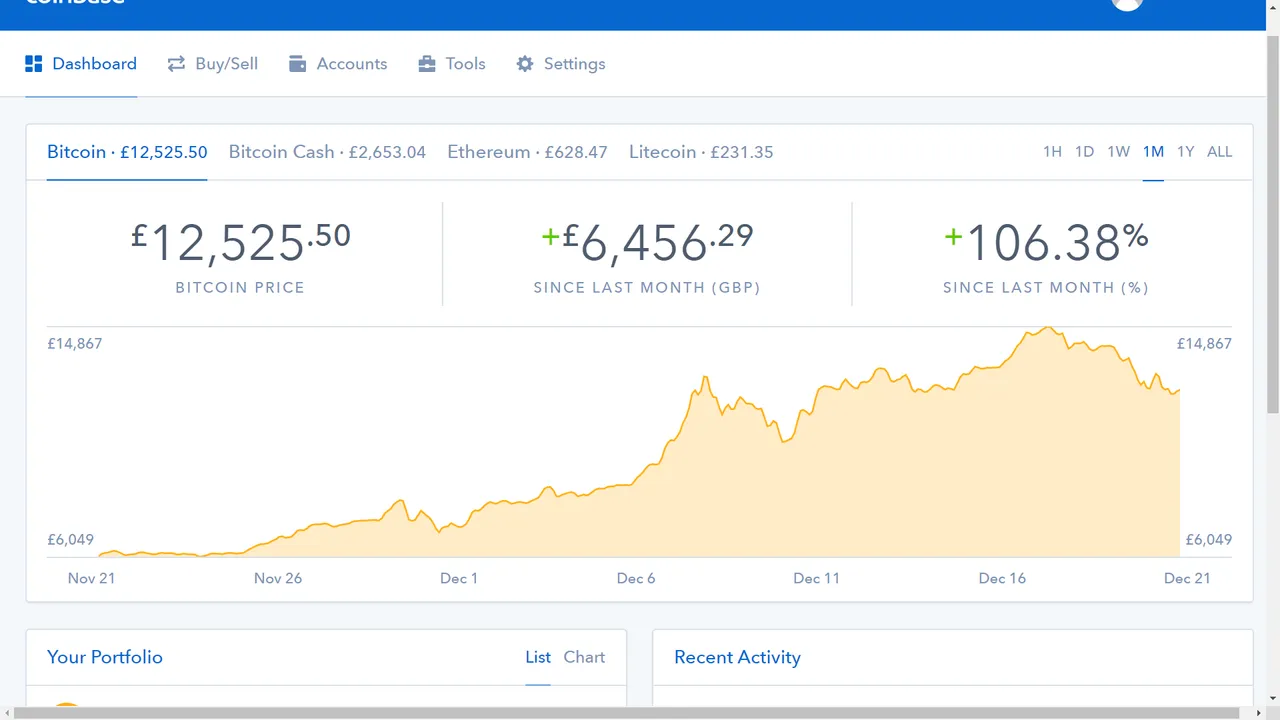1280x720 pixels.
Task: Open the user avatar in header
Action: click(x=1127, y=3)
